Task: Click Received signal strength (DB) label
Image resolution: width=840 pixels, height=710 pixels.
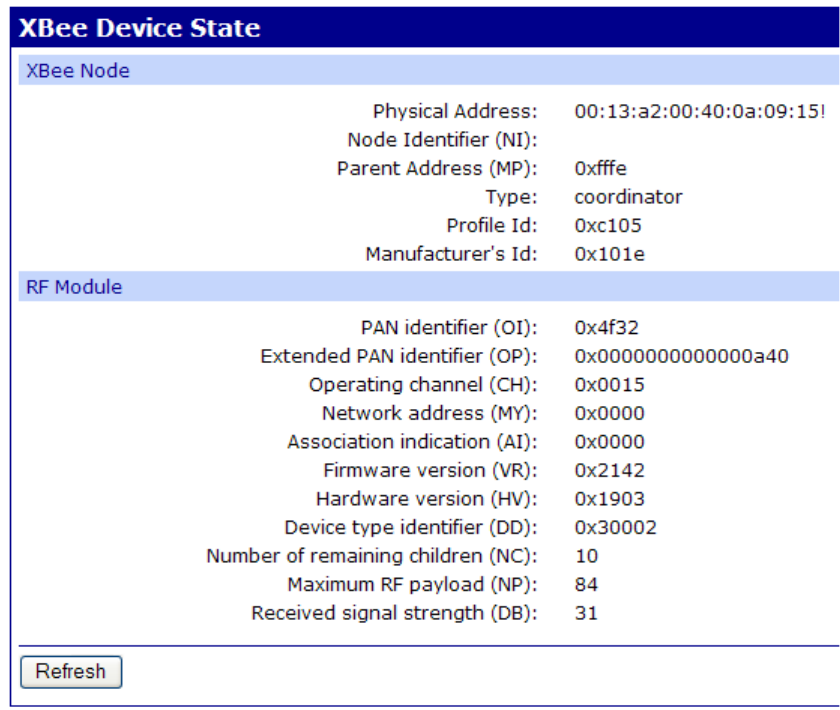Action: (x=394, y=613)
